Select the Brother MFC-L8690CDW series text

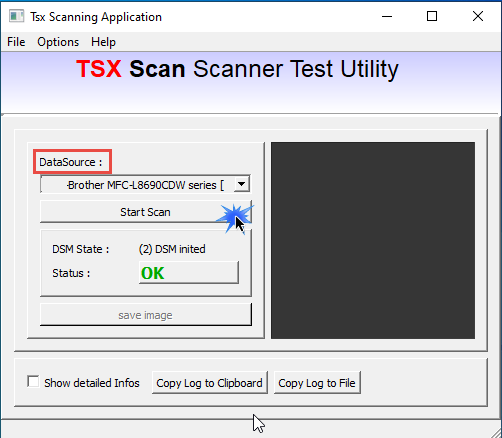[145, 185]
